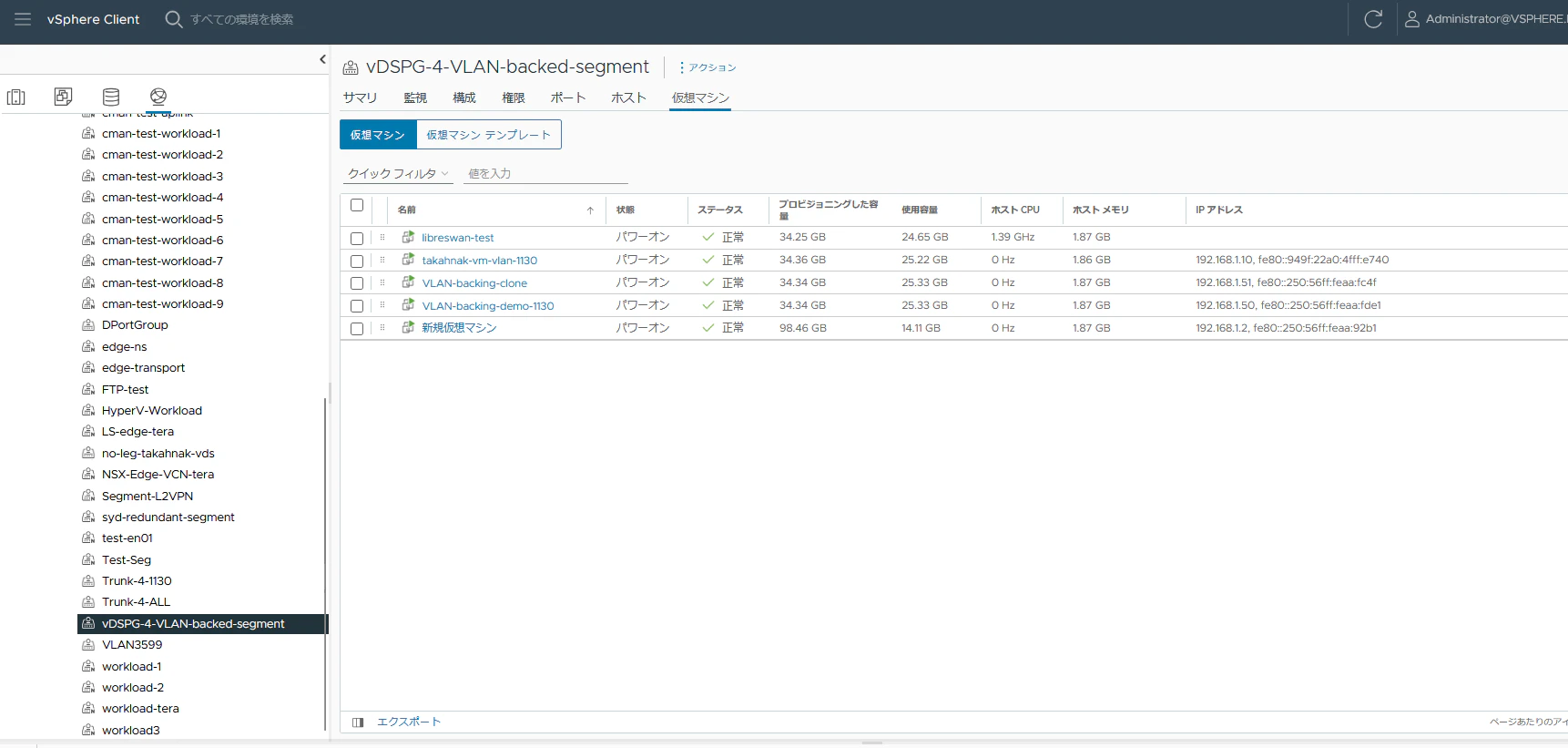
Task: Select HyperV-Workload in the network tree
Action: pos(152,411)
